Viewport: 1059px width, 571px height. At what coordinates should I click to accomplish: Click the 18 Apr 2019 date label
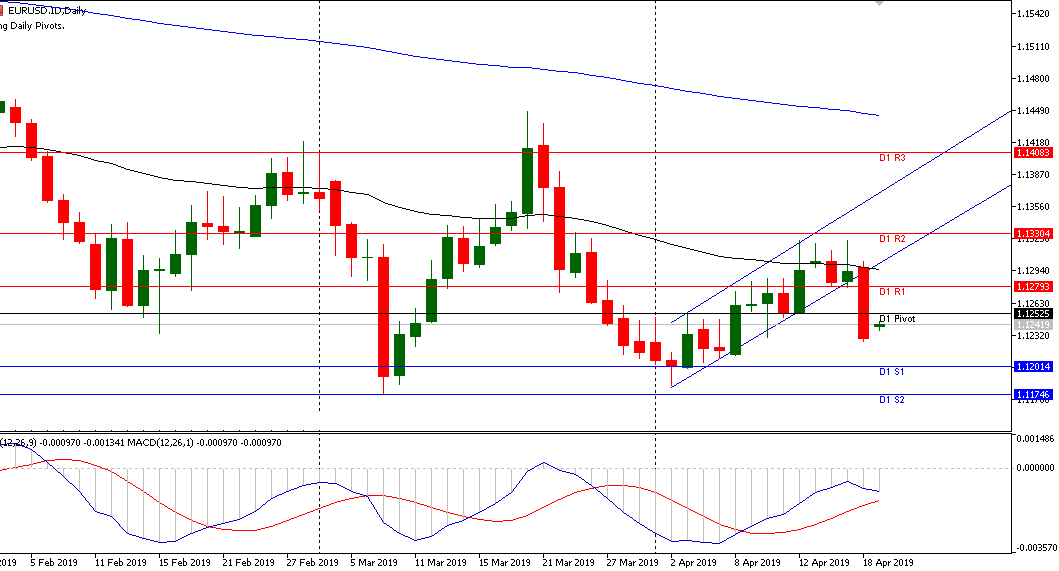click(x=888, y=563)
